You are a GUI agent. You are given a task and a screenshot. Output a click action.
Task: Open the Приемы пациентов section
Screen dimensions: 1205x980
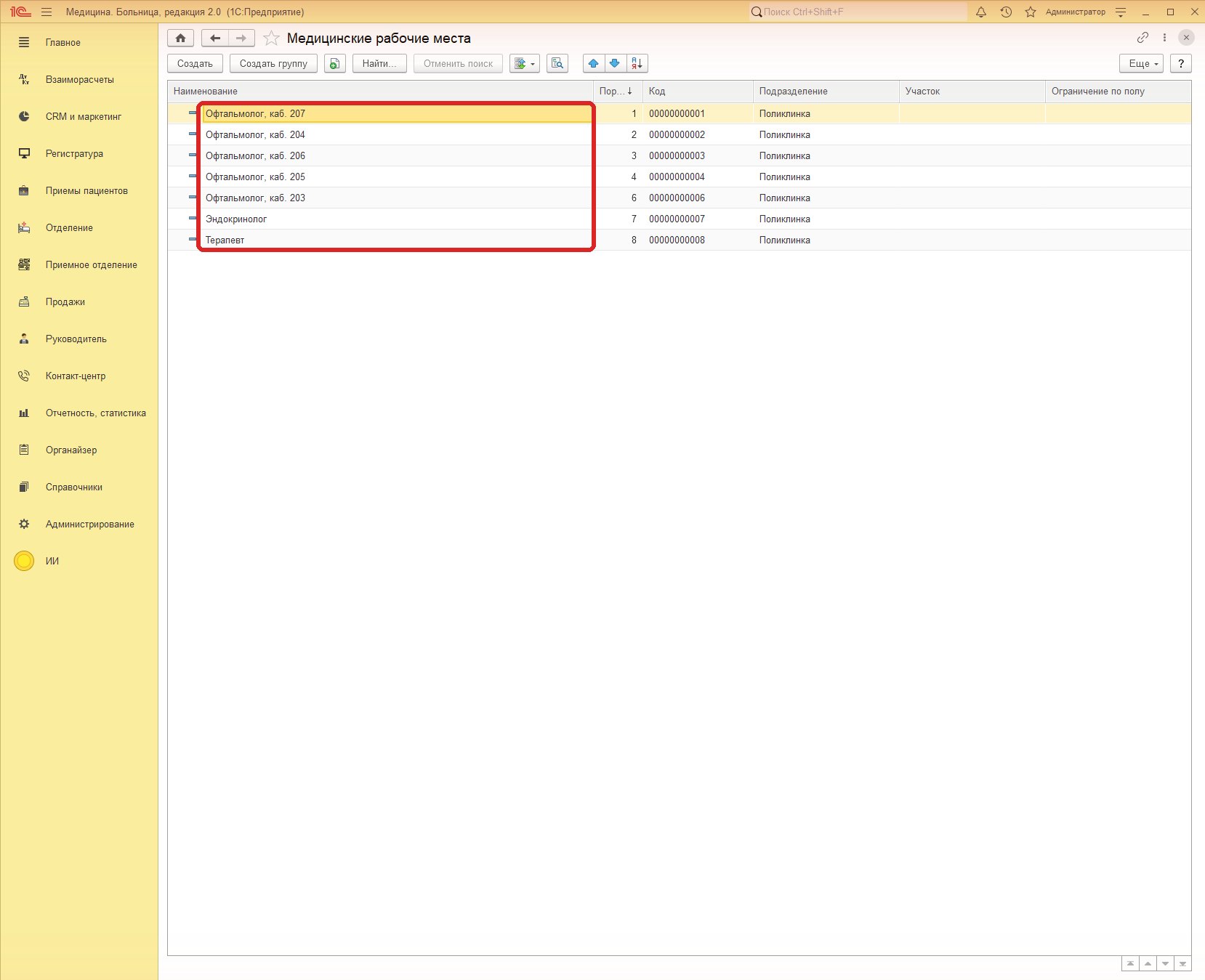pyautogui.click(x=79, y=191)
